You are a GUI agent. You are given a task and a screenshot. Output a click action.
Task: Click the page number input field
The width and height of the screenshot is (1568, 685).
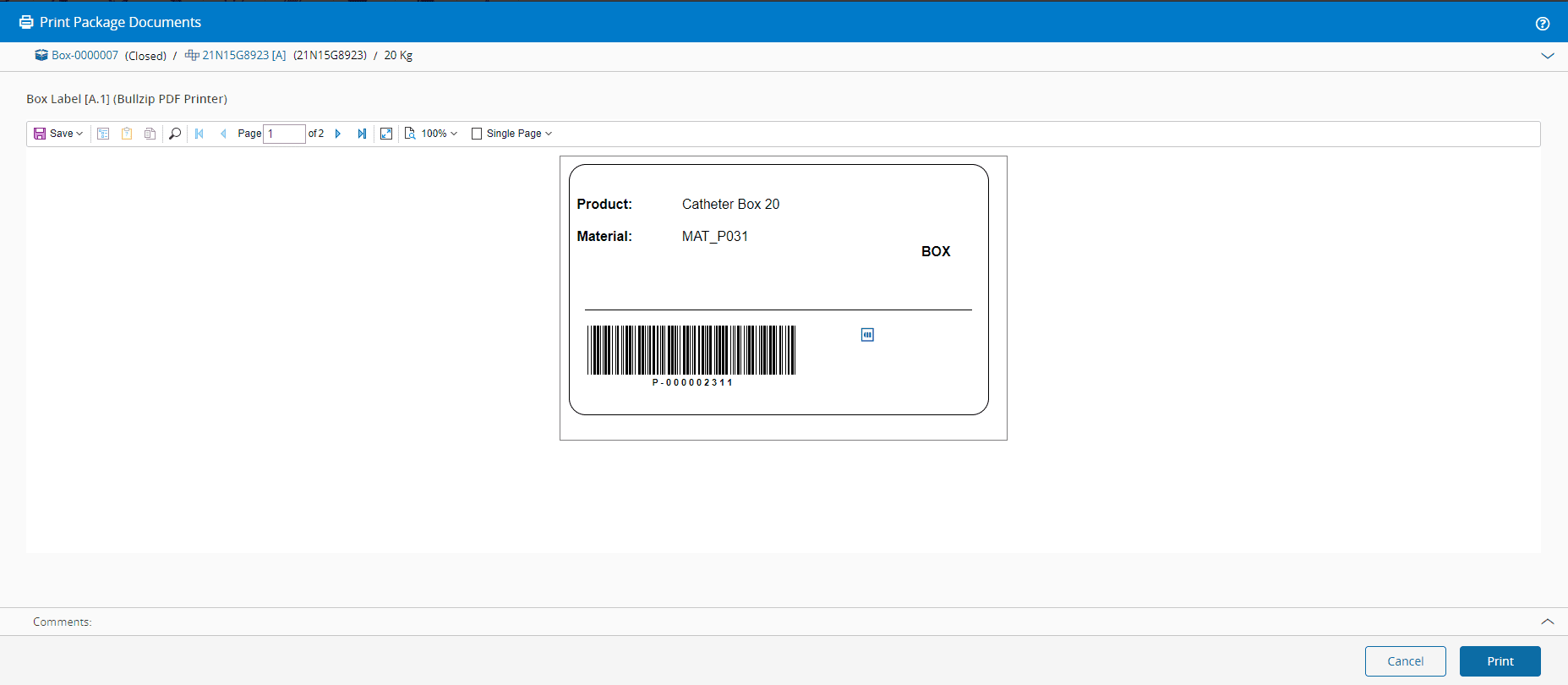point(284,134)
